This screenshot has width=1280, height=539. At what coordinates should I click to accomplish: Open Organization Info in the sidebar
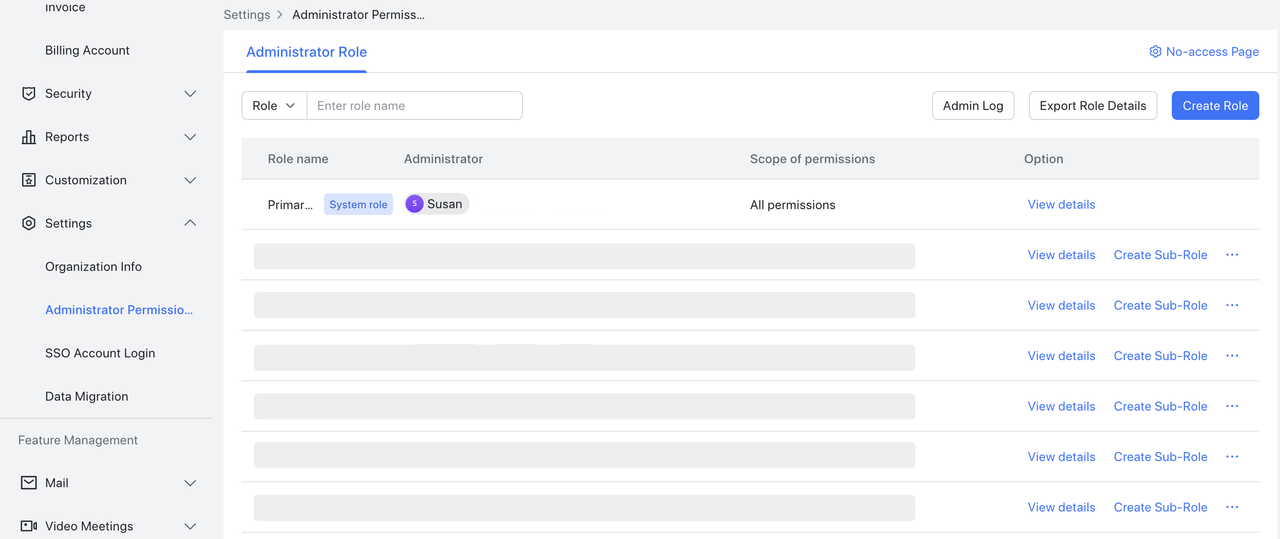point(93,267)
